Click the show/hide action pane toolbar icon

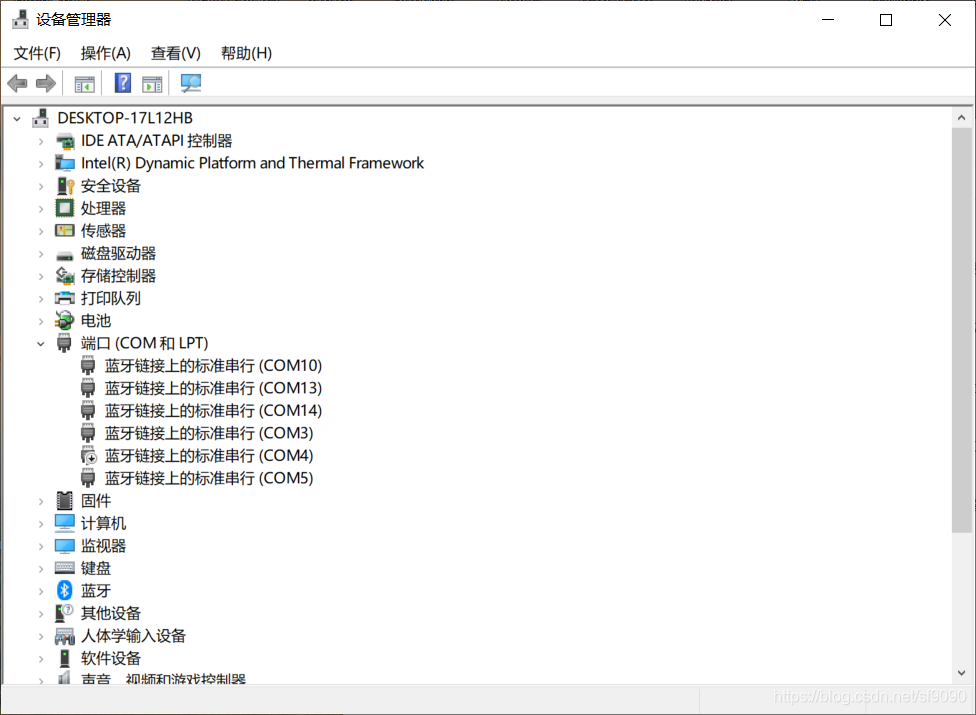click(152, 83)
